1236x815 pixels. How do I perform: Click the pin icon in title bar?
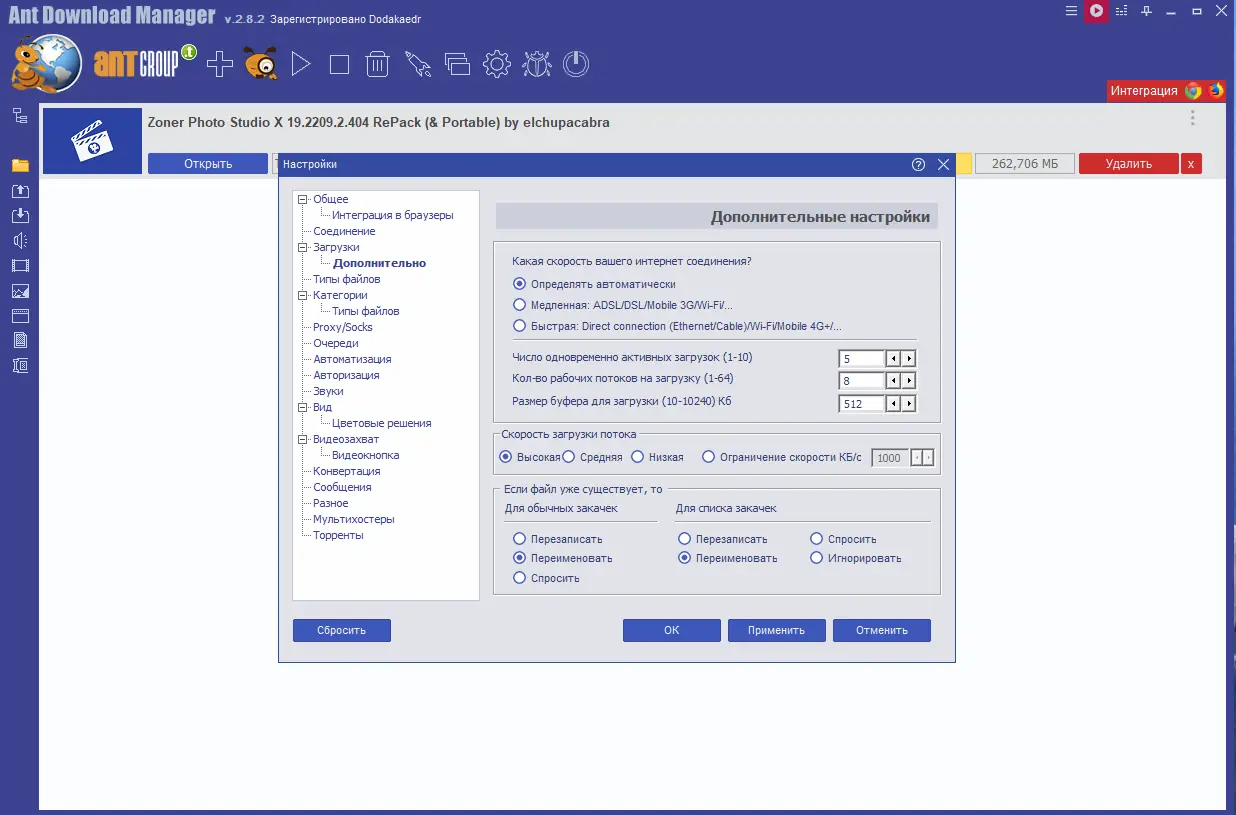(1147, 11)
